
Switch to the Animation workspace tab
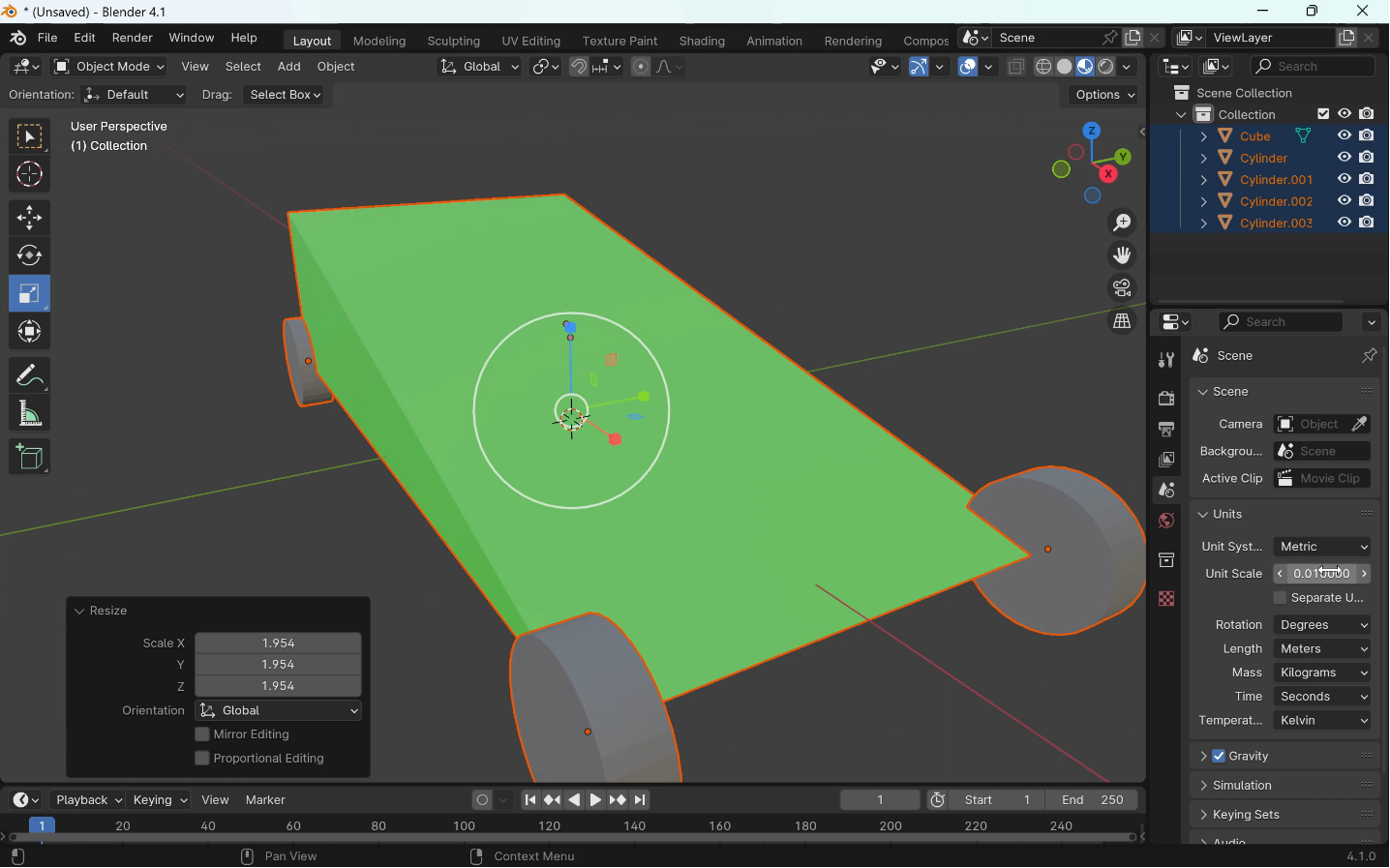pyautogui.click(x=774, y=42)
